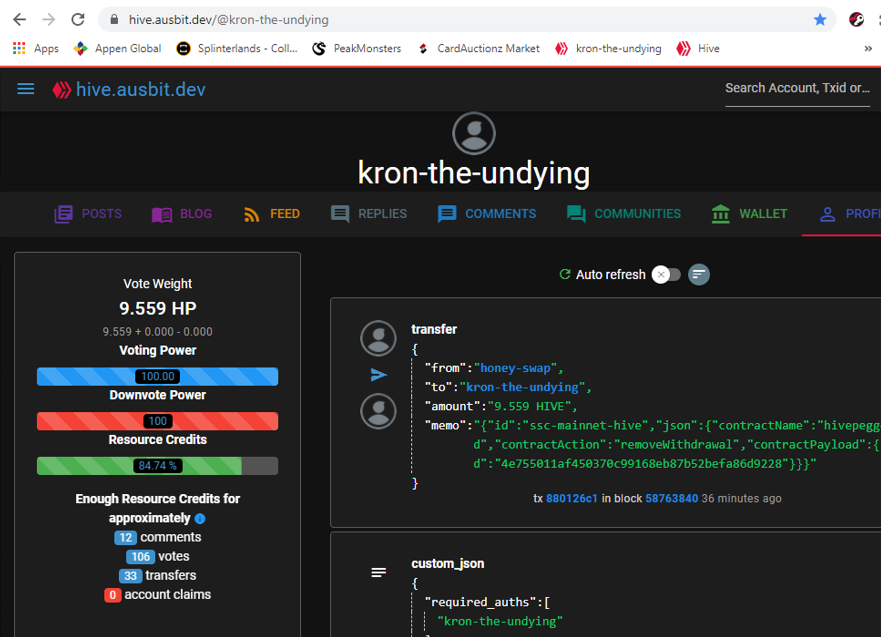The height and width of the screenshot is (637, 881).
Task: Click the browser address bar URL
Action: (229, 20)
